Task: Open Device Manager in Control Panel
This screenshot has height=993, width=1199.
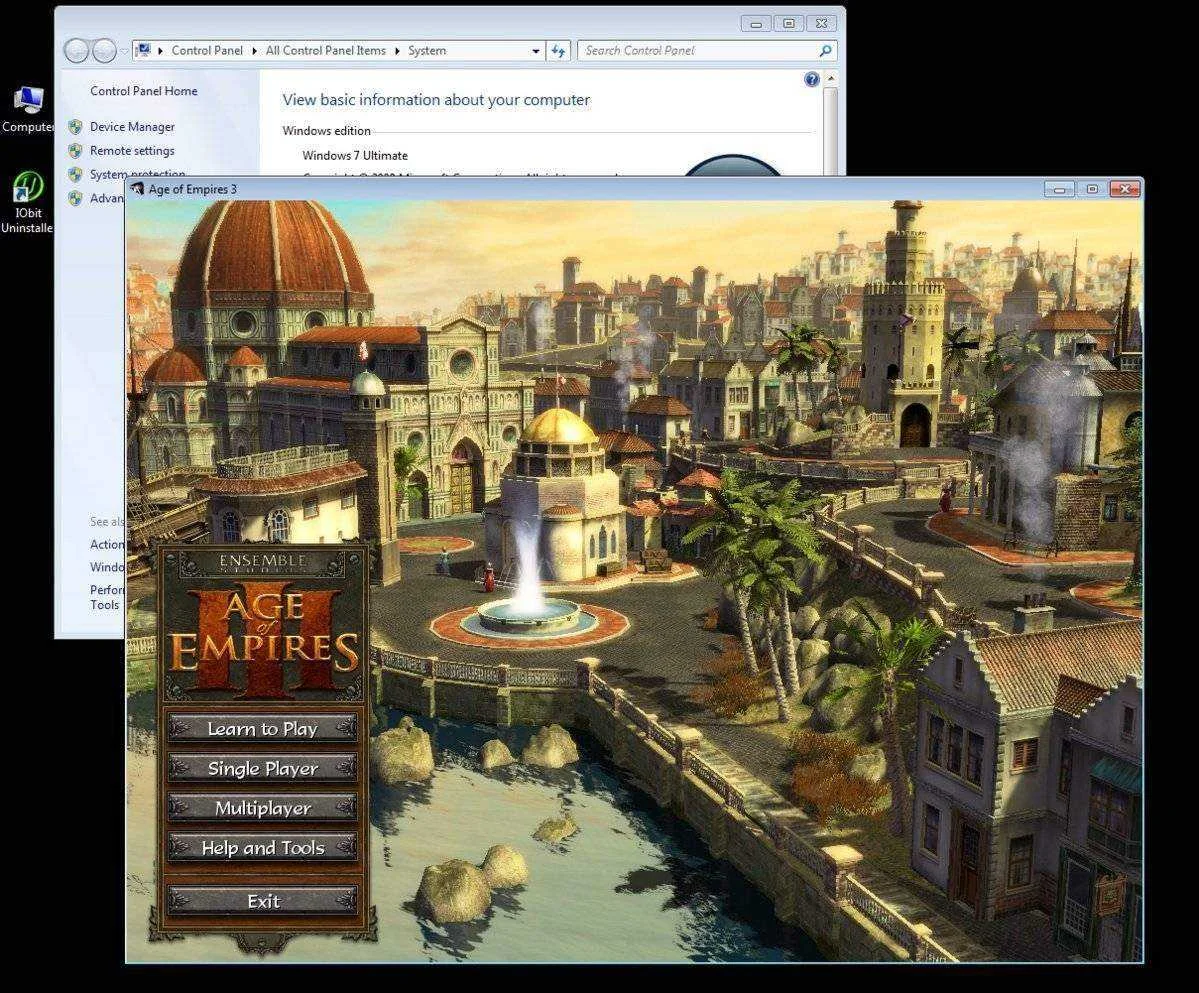Action: pos(132,127)
